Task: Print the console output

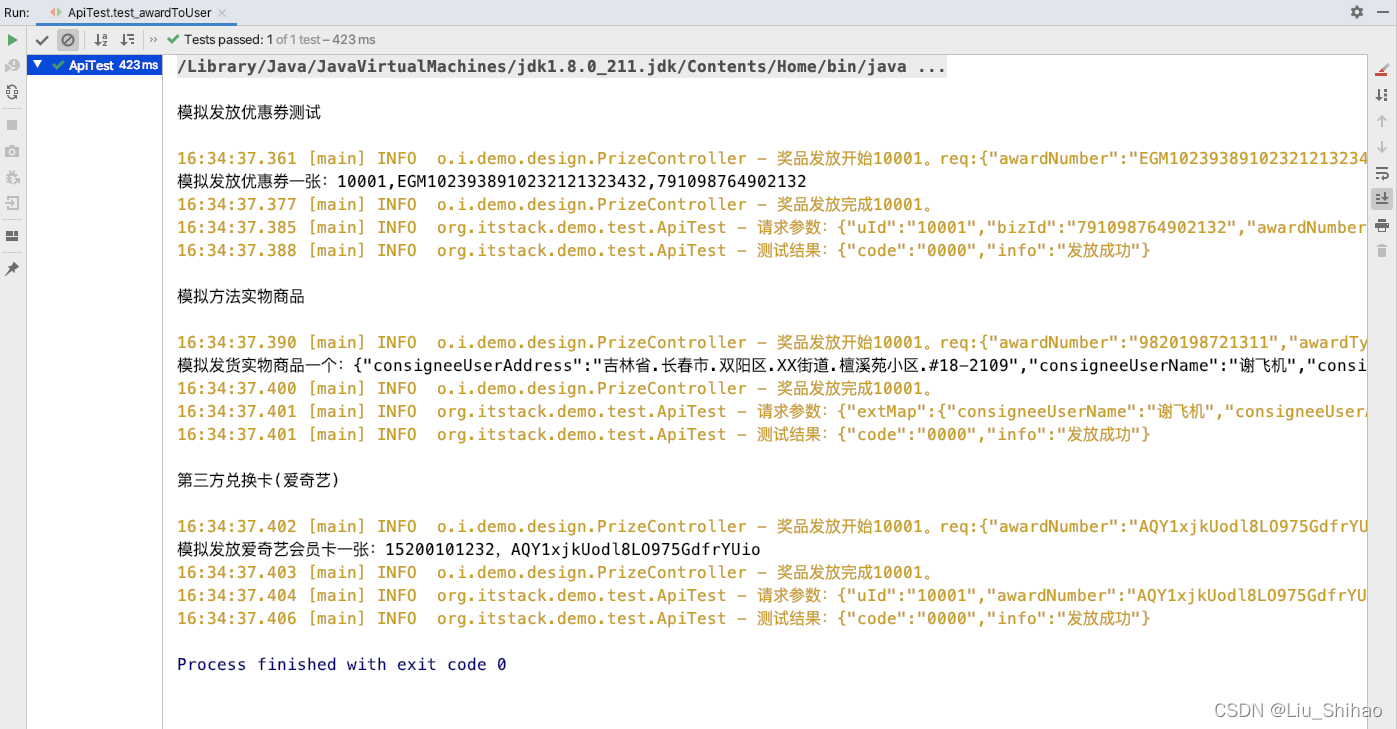Action: pos(1382,225)
